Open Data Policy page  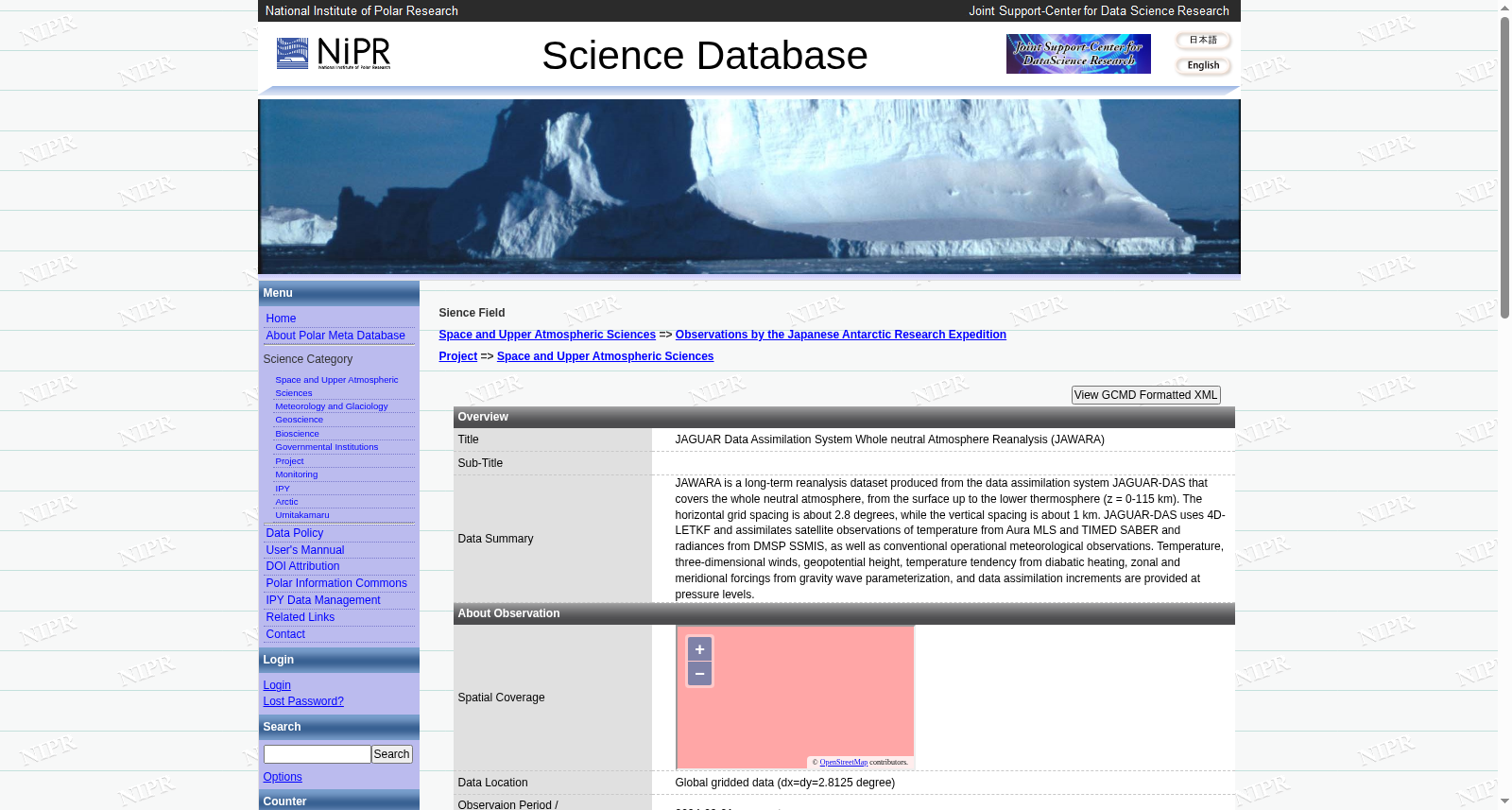click(x=294, y=533)
